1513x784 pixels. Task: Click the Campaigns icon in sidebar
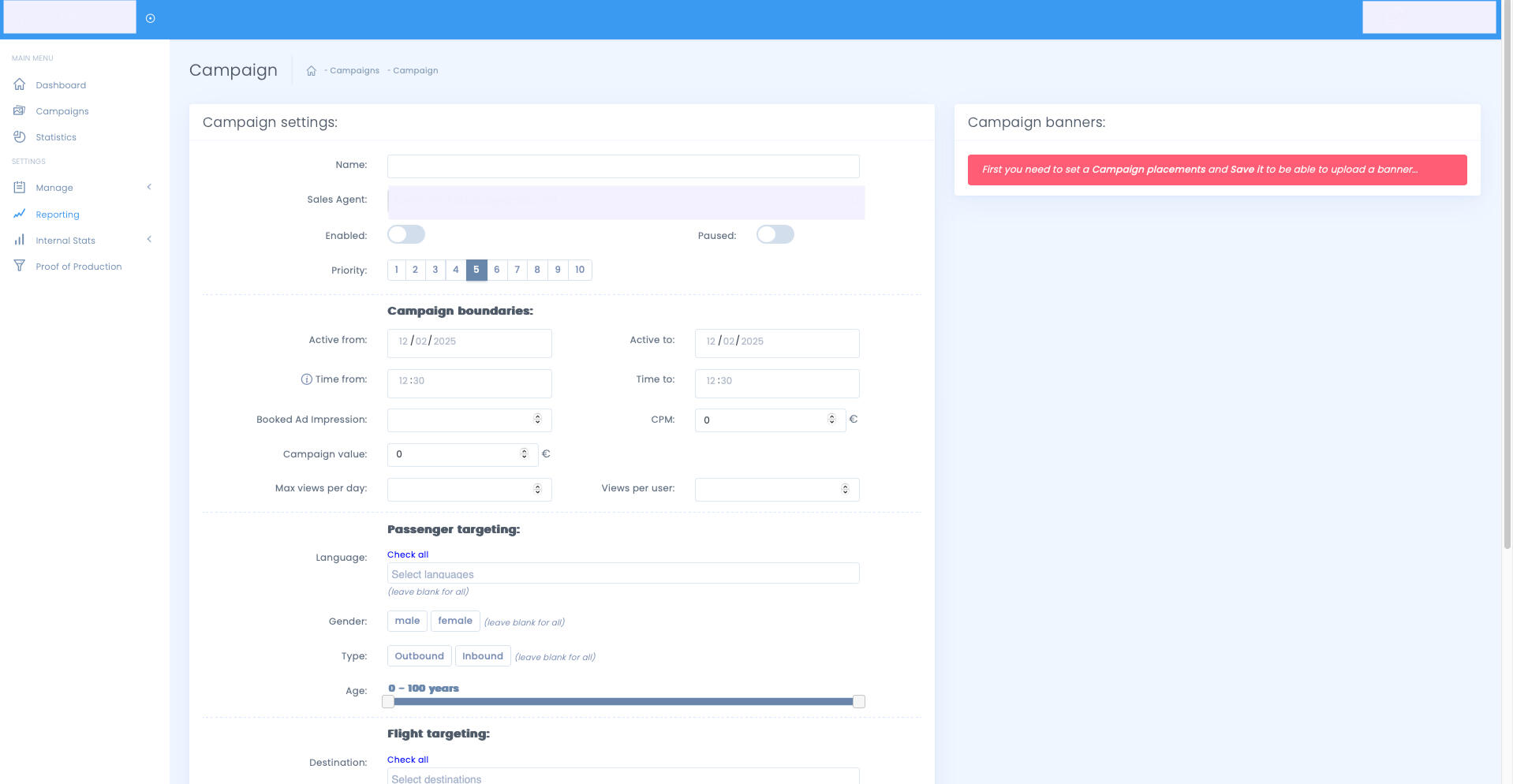20,110
